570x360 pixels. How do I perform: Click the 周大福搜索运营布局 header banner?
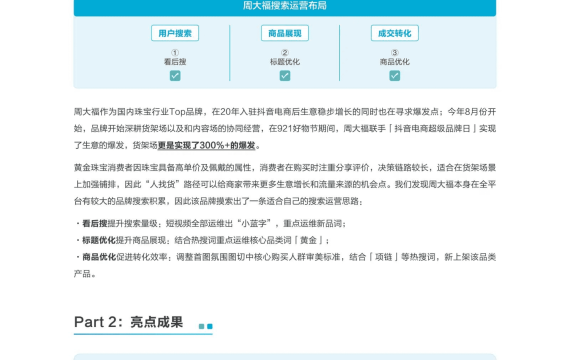(x=285, y=7)
